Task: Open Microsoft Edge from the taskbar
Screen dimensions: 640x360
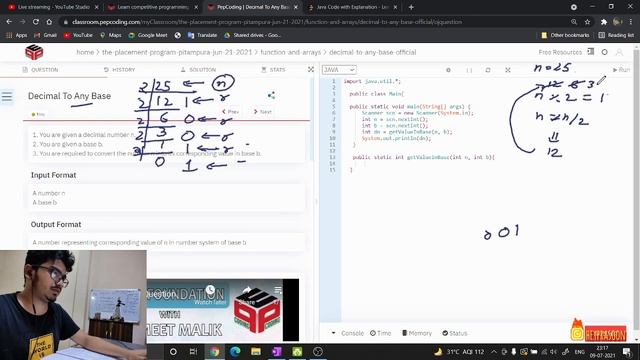Action: tap(235, 351)
